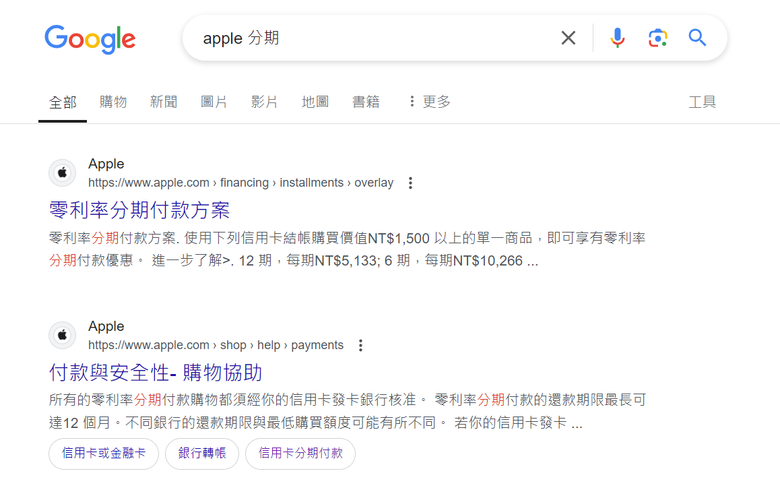Screen dimensions: 780x494
Task: Click the financing installments overlay URL text
Action: coord(241,183)
